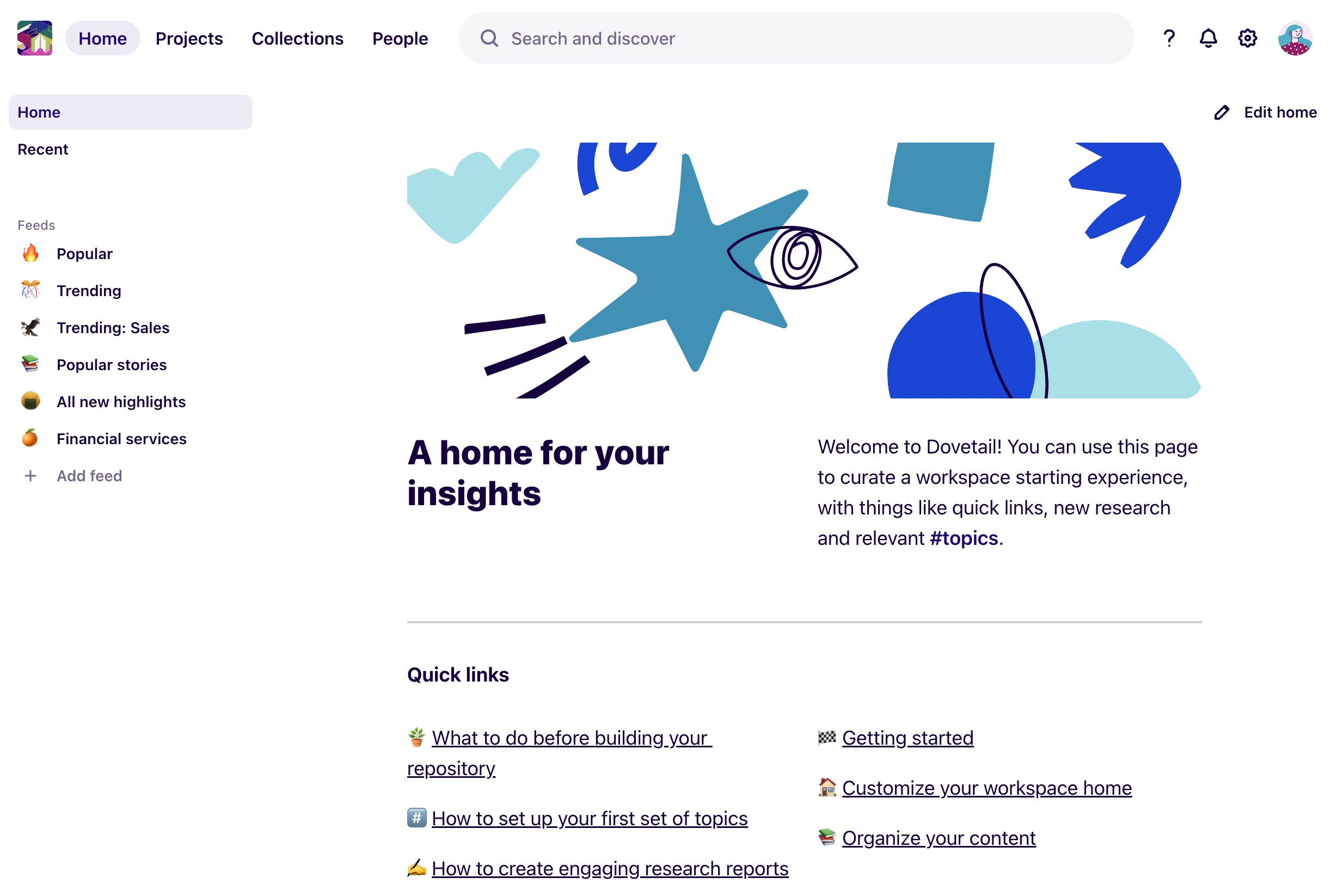The height and width of the screenshot is (896, 1337).
Task: Click the user profile avatar
Action: point(1294,38)
